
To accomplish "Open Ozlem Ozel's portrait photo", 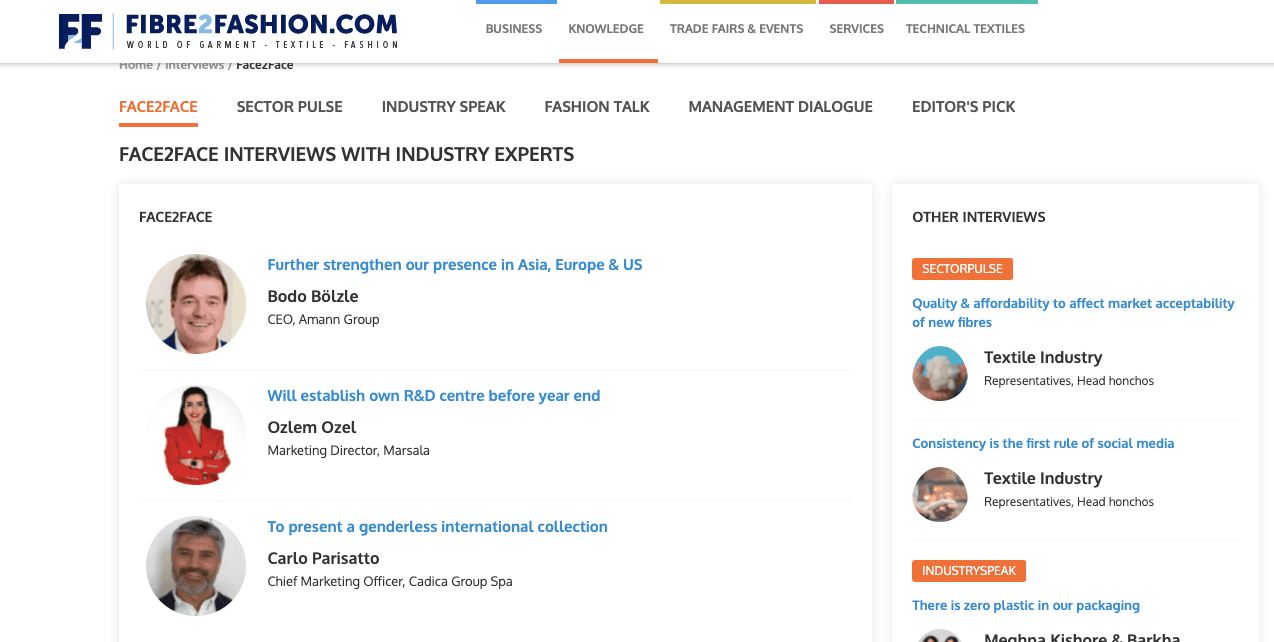I will [x=196, y=435].
